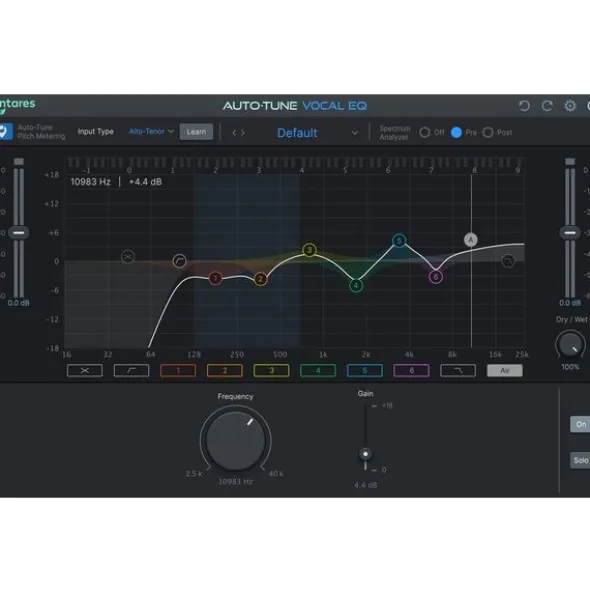Click the 10983 Hz readout in graph
Viewport: 590px width, 591px height.
pos(90,182)
